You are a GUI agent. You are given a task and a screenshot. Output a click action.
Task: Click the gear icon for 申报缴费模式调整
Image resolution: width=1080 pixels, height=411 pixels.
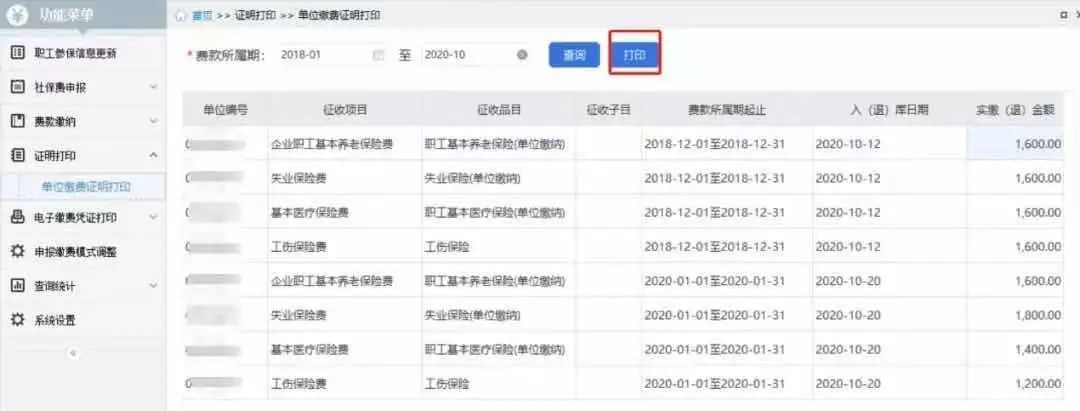[x=17, y=251]
